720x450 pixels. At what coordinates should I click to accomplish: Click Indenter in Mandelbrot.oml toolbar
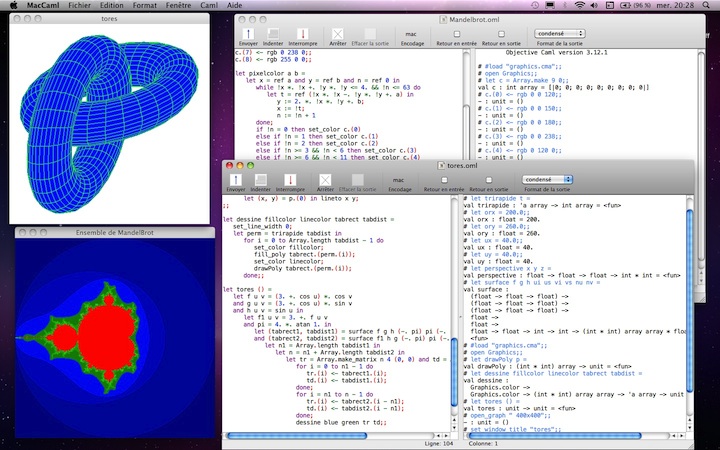273,36
